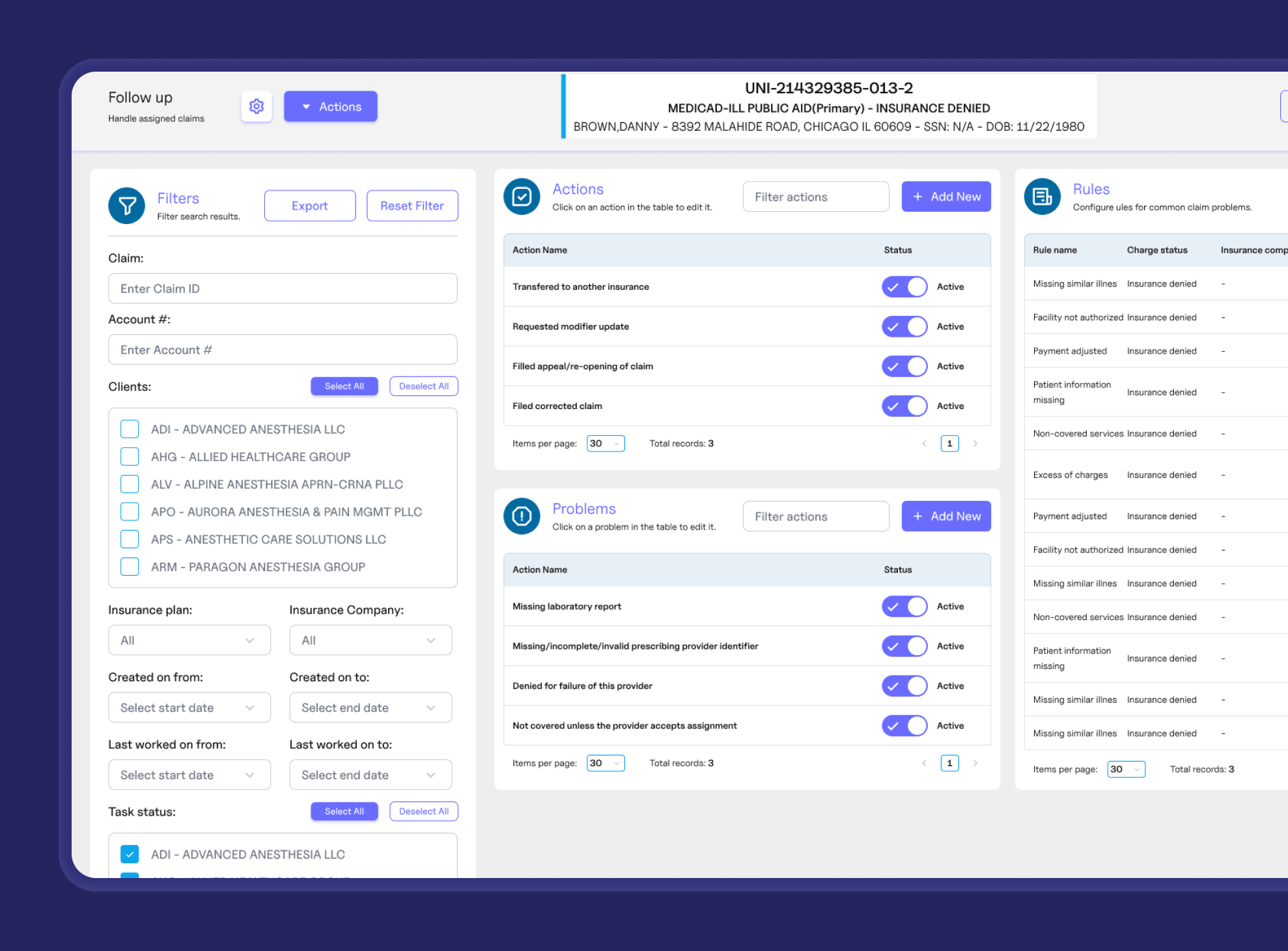Disable the Requested modifier update toggle
The height and width of the screenshot is (951, 1288).
pos(904,326)
